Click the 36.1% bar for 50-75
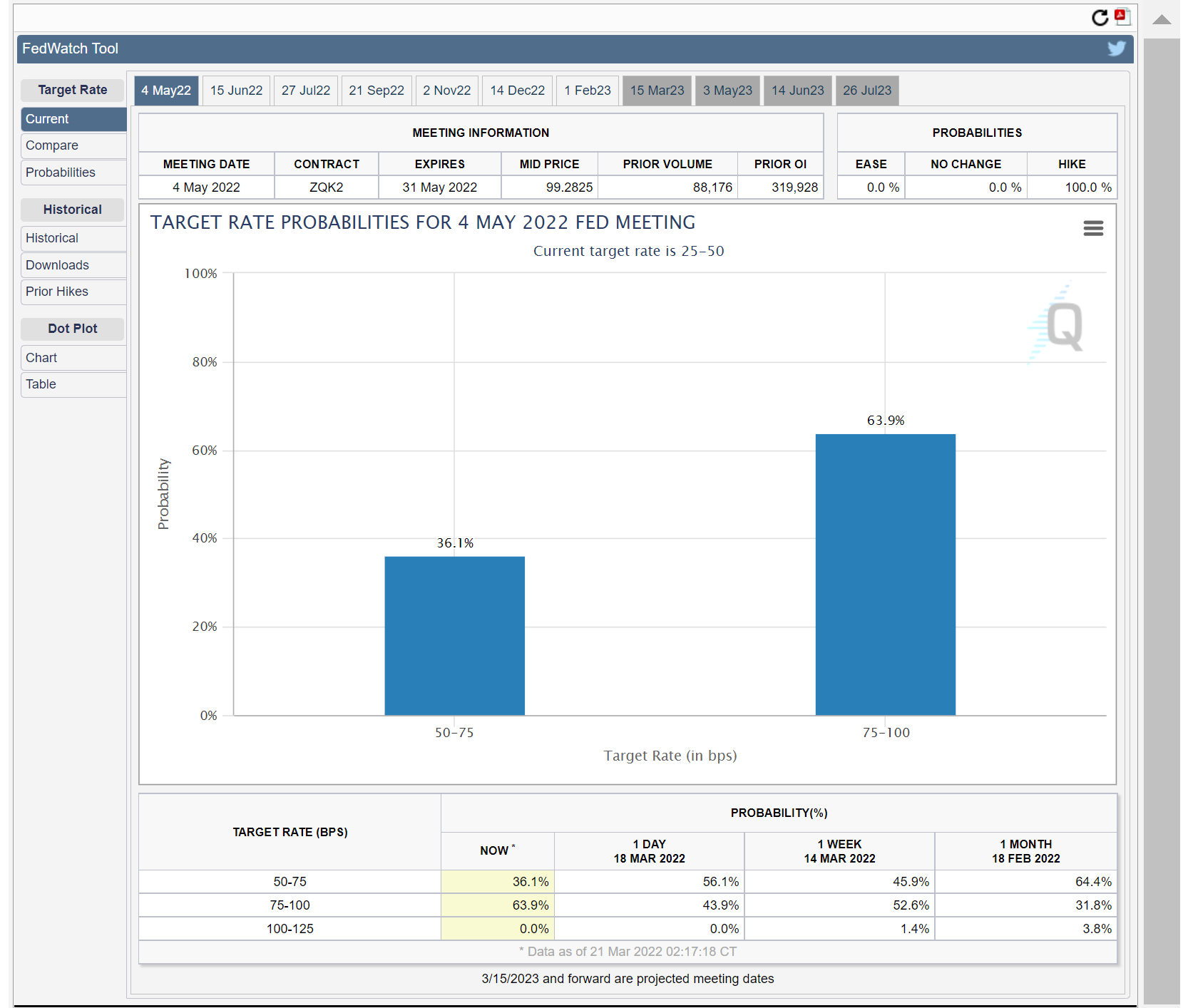1188x1008 pixels. tap(454, 636)
